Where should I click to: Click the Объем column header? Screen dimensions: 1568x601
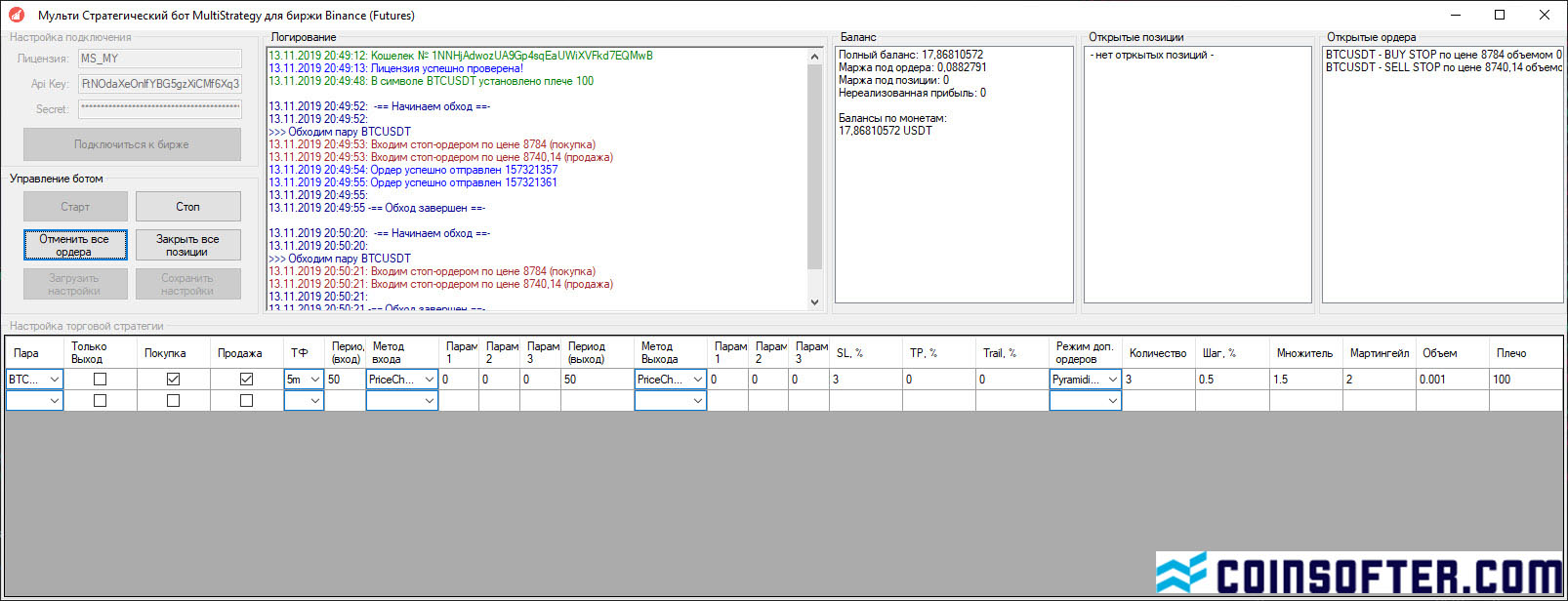tap(1452, 353)
